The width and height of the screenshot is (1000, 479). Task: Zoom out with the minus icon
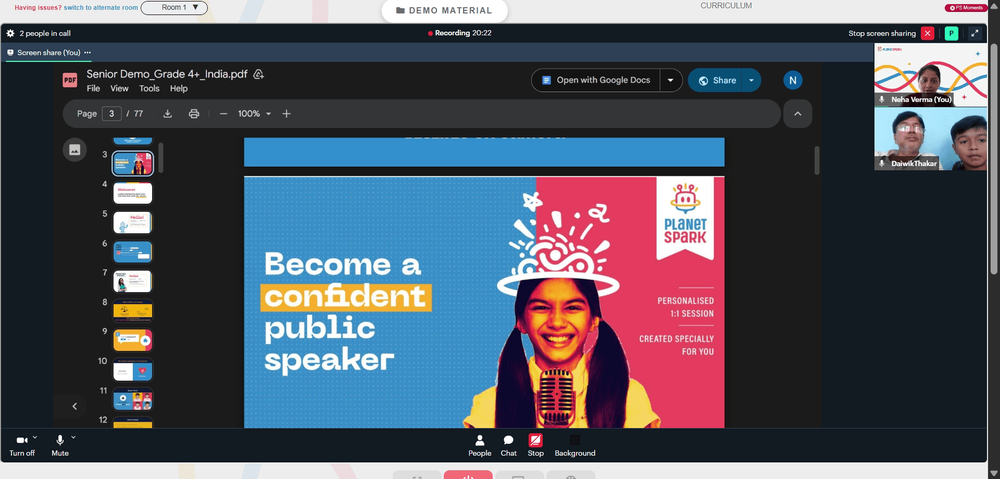[223, 114]
